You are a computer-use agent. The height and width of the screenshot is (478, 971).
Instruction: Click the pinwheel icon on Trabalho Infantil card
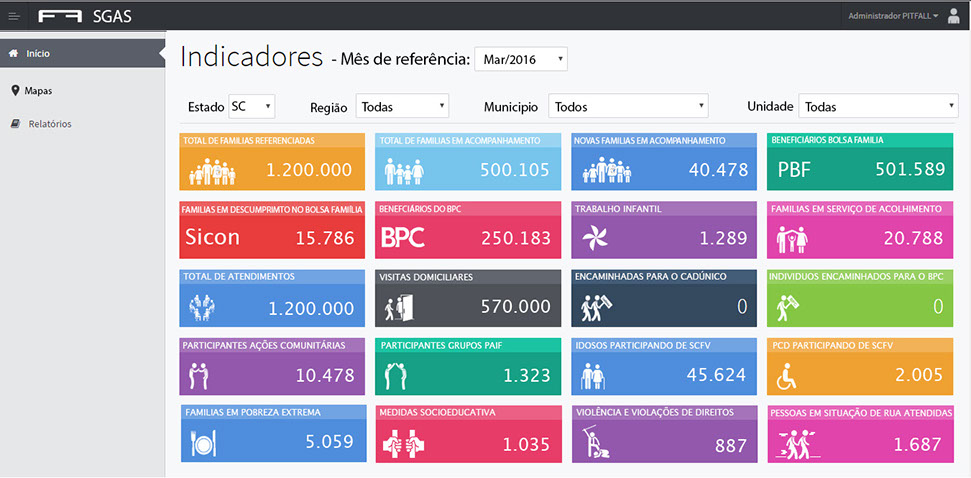tap(596, 238)
